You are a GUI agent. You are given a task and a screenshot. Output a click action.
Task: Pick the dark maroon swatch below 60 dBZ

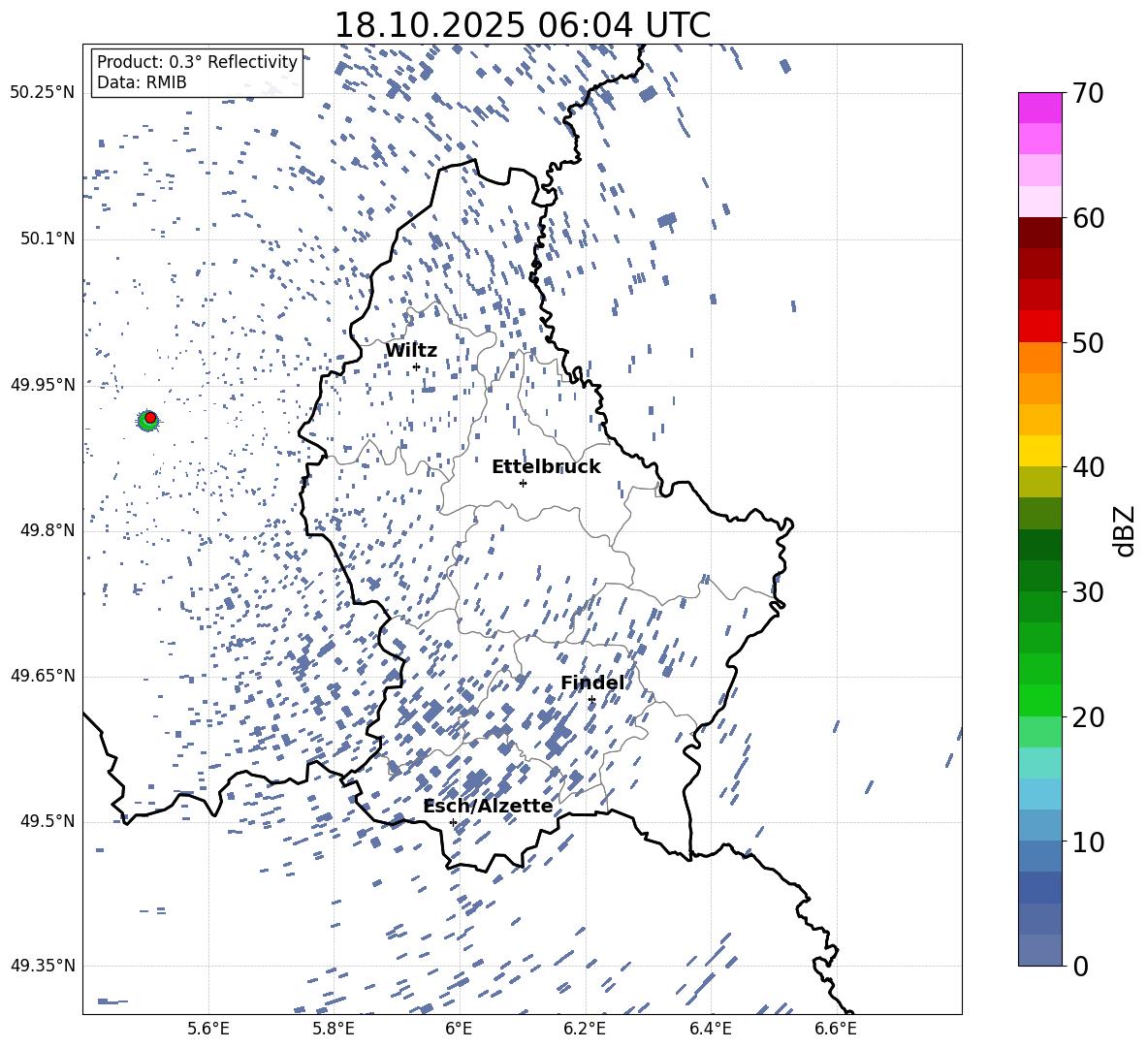click(x=1040, y=233)
